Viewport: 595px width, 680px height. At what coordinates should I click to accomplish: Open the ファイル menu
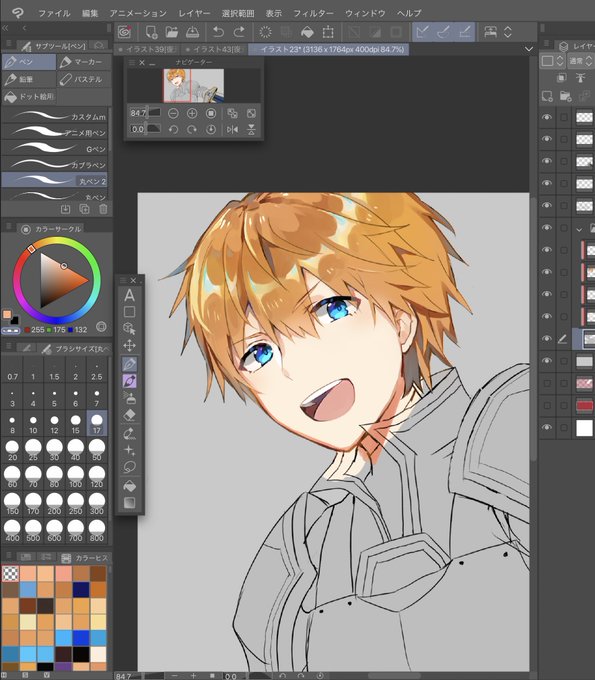[x=54, y=13]
